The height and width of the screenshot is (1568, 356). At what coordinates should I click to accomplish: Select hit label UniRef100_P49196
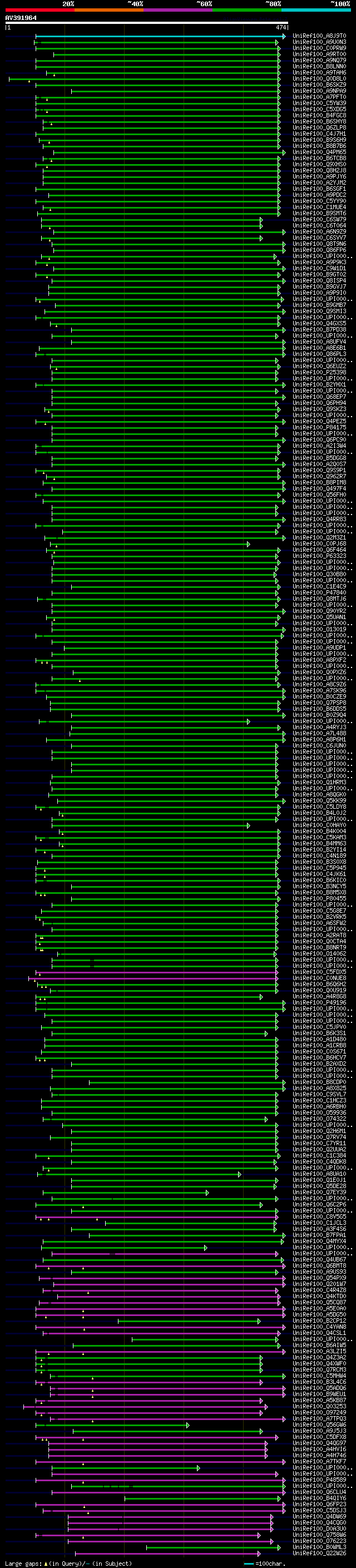coord(319,1002)
